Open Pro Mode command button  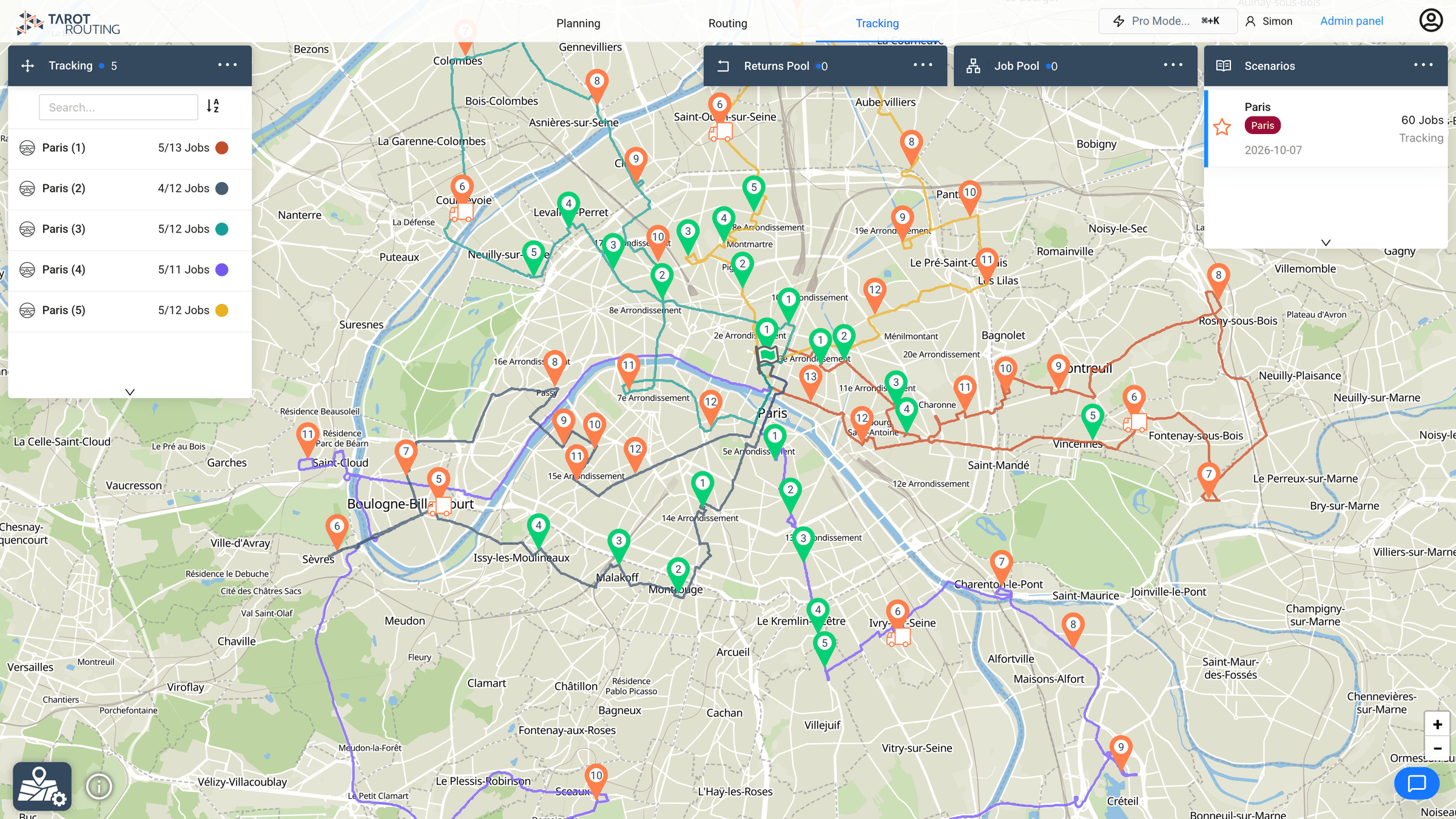tap(1168, 21)
